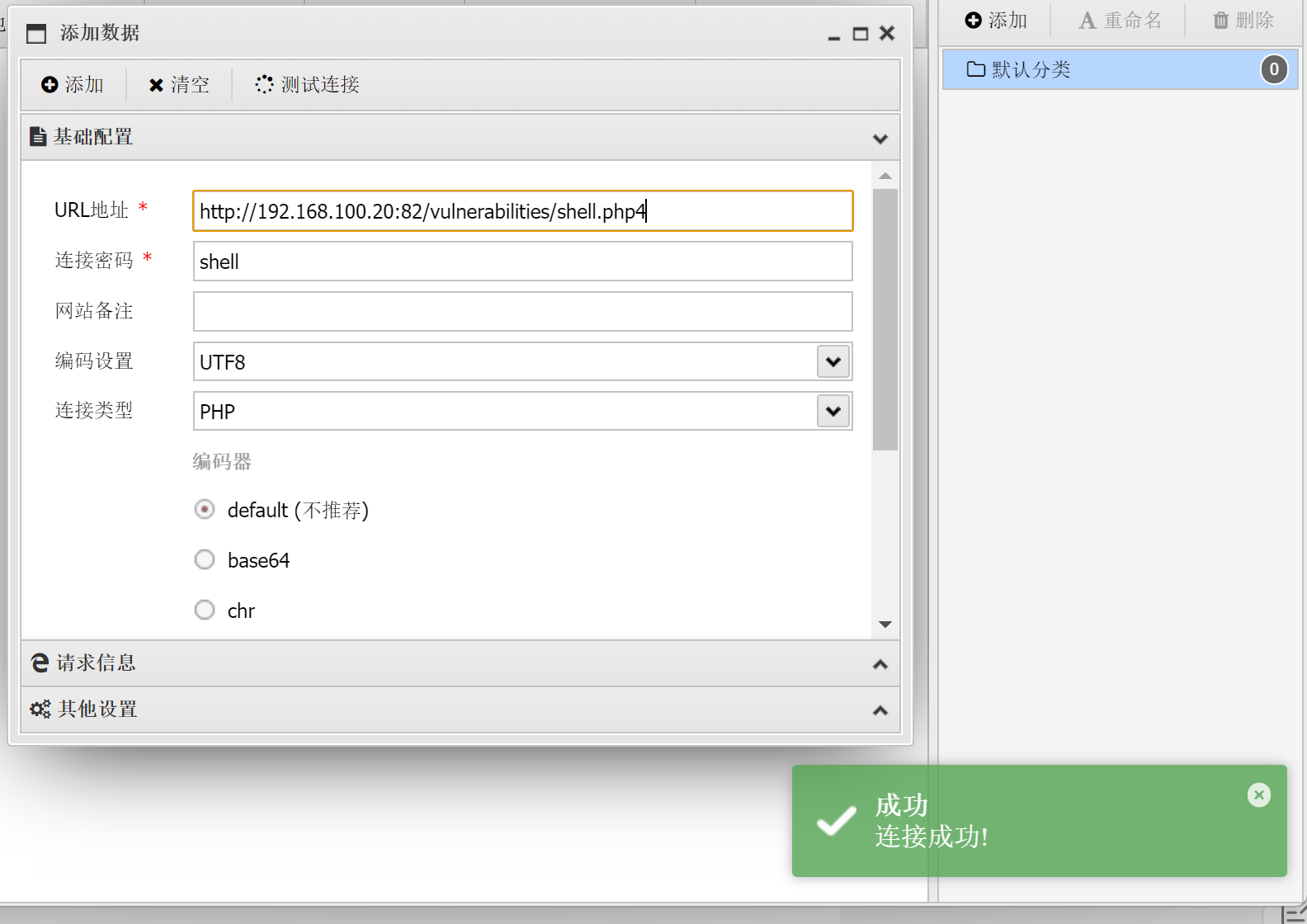Click the 清空 clear button
This screenshot has height=924, width=1307.
(179, 85)
